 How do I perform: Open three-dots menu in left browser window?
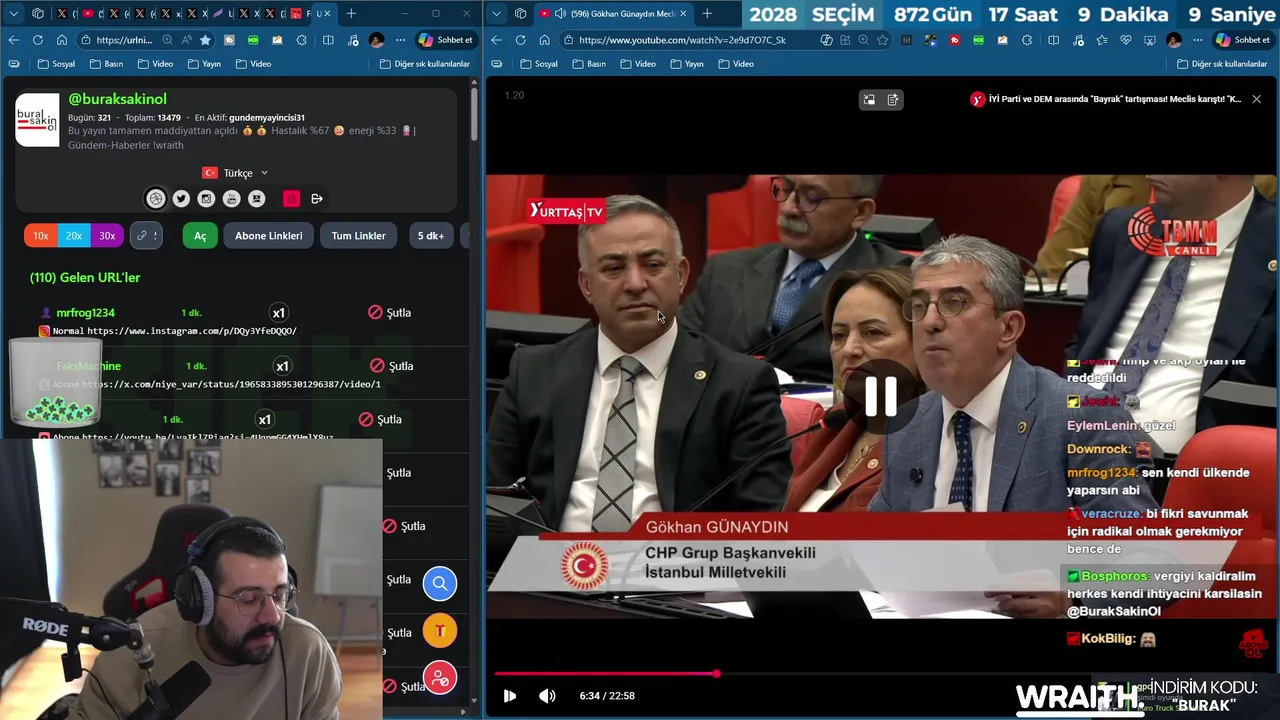(400, 40)
